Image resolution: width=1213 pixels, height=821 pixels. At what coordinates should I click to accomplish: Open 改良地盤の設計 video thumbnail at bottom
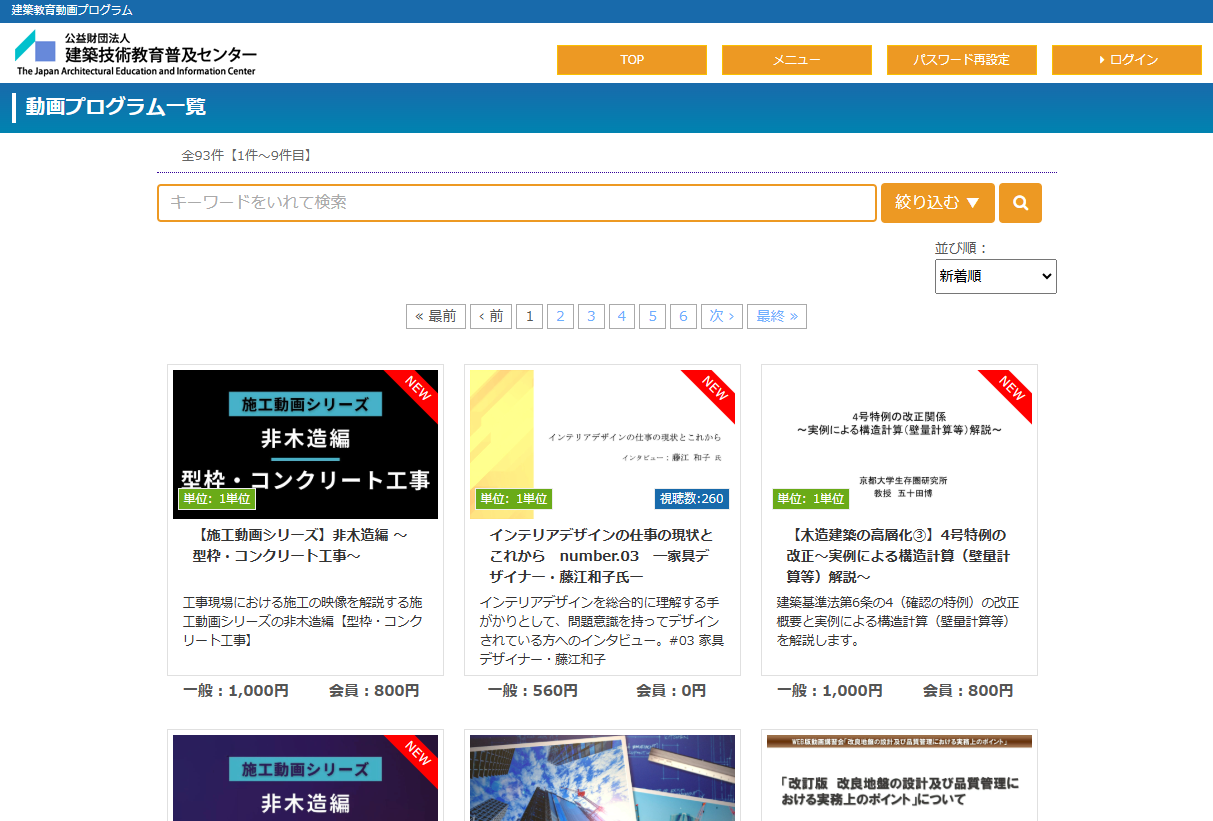tap(899, 778)
